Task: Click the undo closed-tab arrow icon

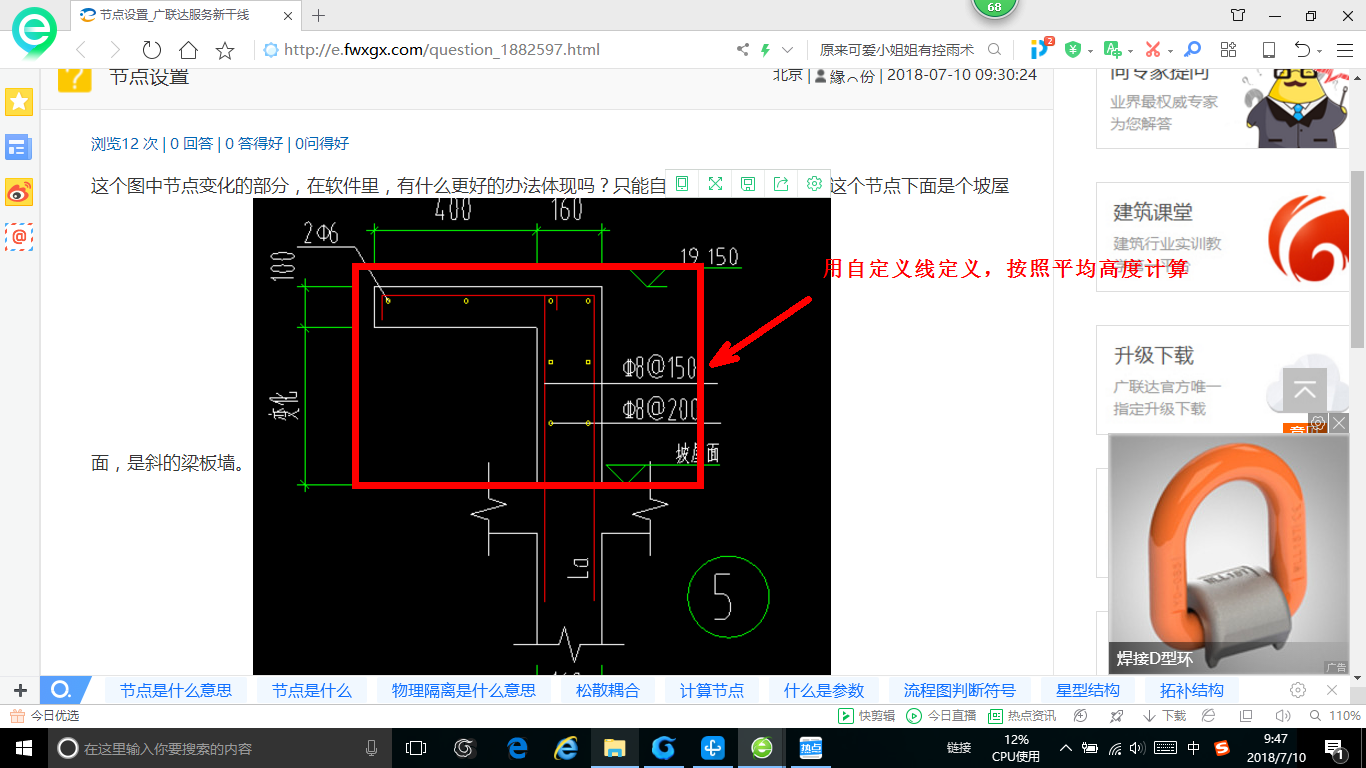Action: click(x=1302, y=50)
